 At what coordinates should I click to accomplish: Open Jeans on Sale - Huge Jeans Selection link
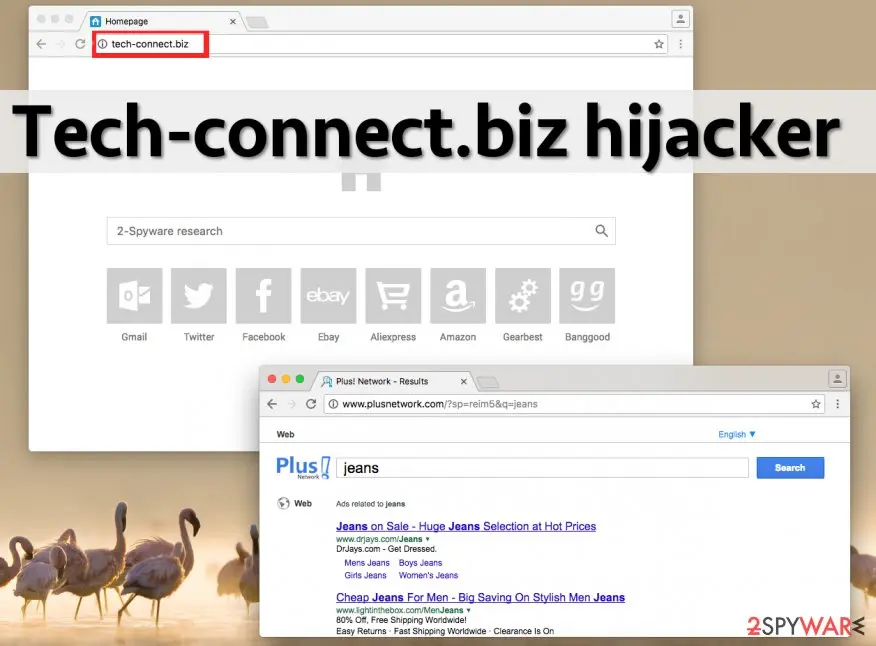466,526
